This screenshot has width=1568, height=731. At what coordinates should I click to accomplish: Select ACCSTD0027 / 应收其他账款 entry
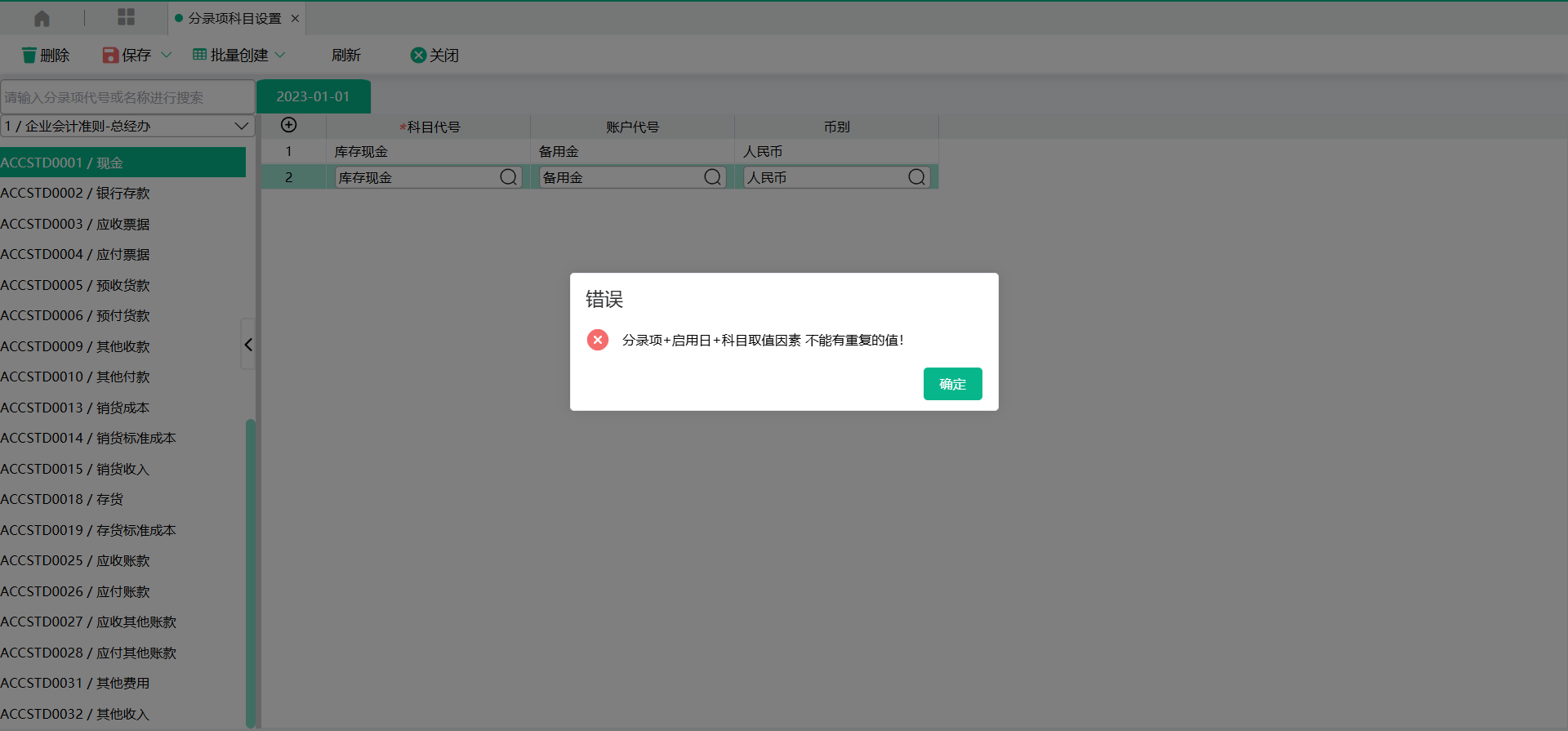tap(122, 622)
